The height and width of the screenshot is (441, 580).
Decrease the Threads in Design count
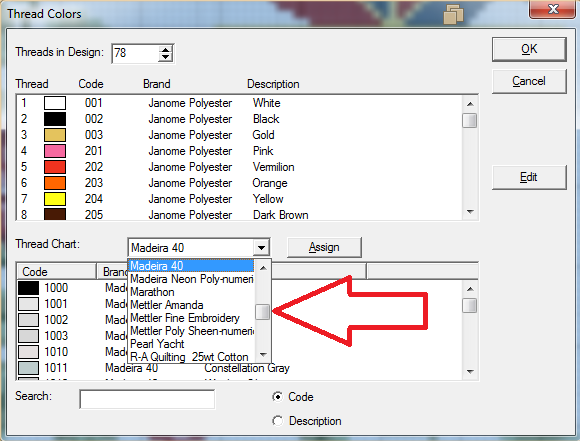point(165,57)
